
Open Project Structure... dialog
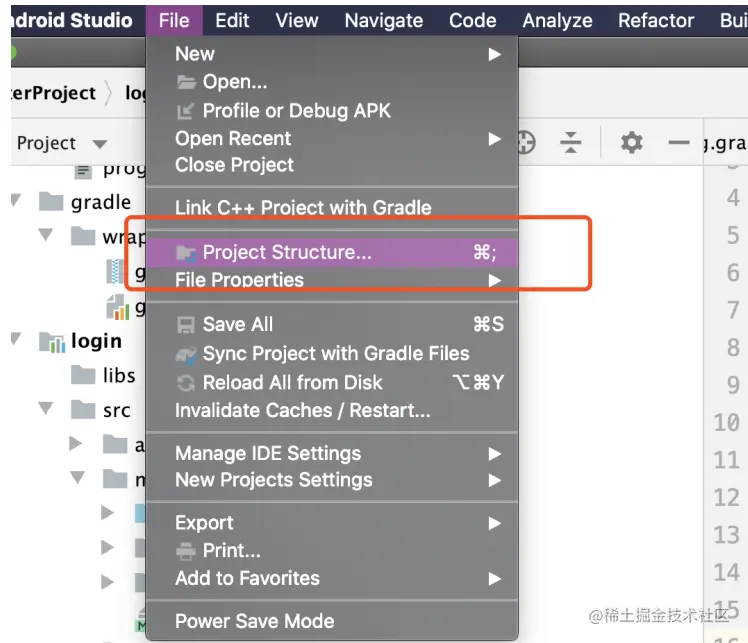[x=332, y=252]
